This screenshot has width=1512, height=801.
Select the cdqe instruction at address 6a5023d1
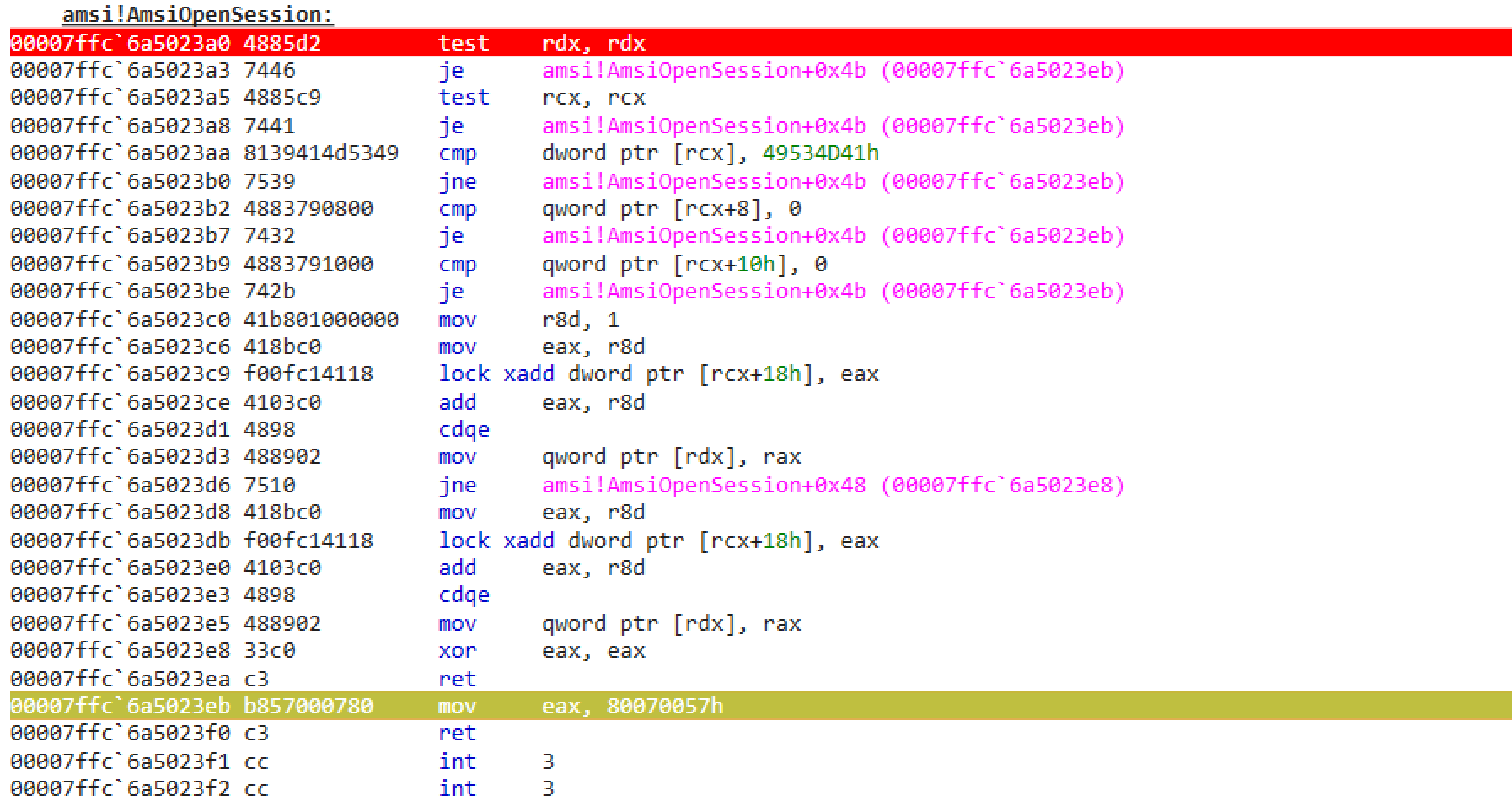click(250, 430)
